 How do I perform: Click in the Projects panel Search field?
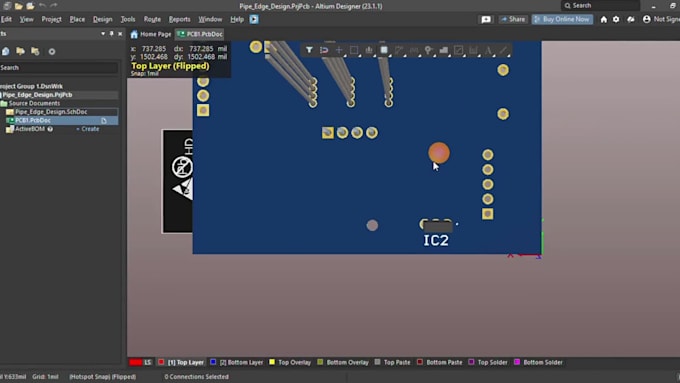pyautogui.click(x=59, y=67)
